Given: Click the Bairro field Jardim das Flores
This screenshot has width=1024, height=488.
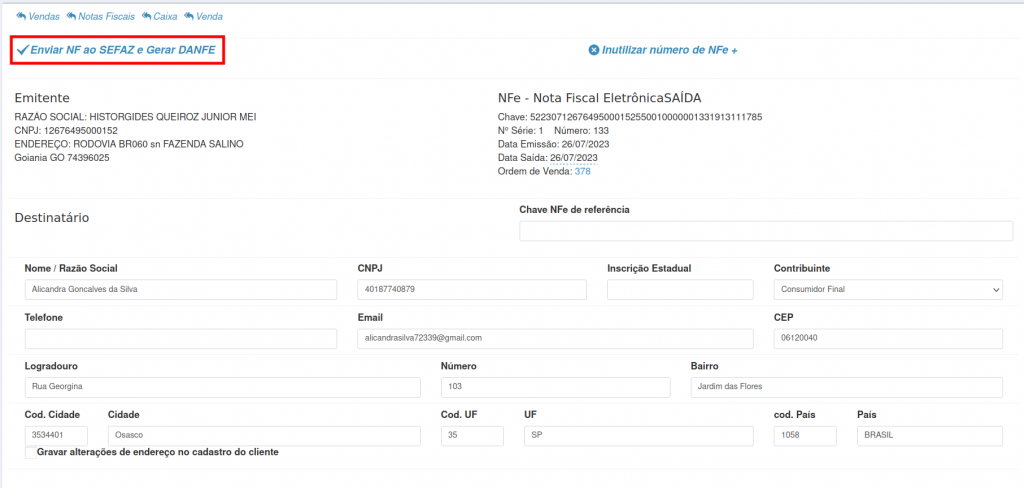Looking at the screenshot, I should [x=846, y=387].
